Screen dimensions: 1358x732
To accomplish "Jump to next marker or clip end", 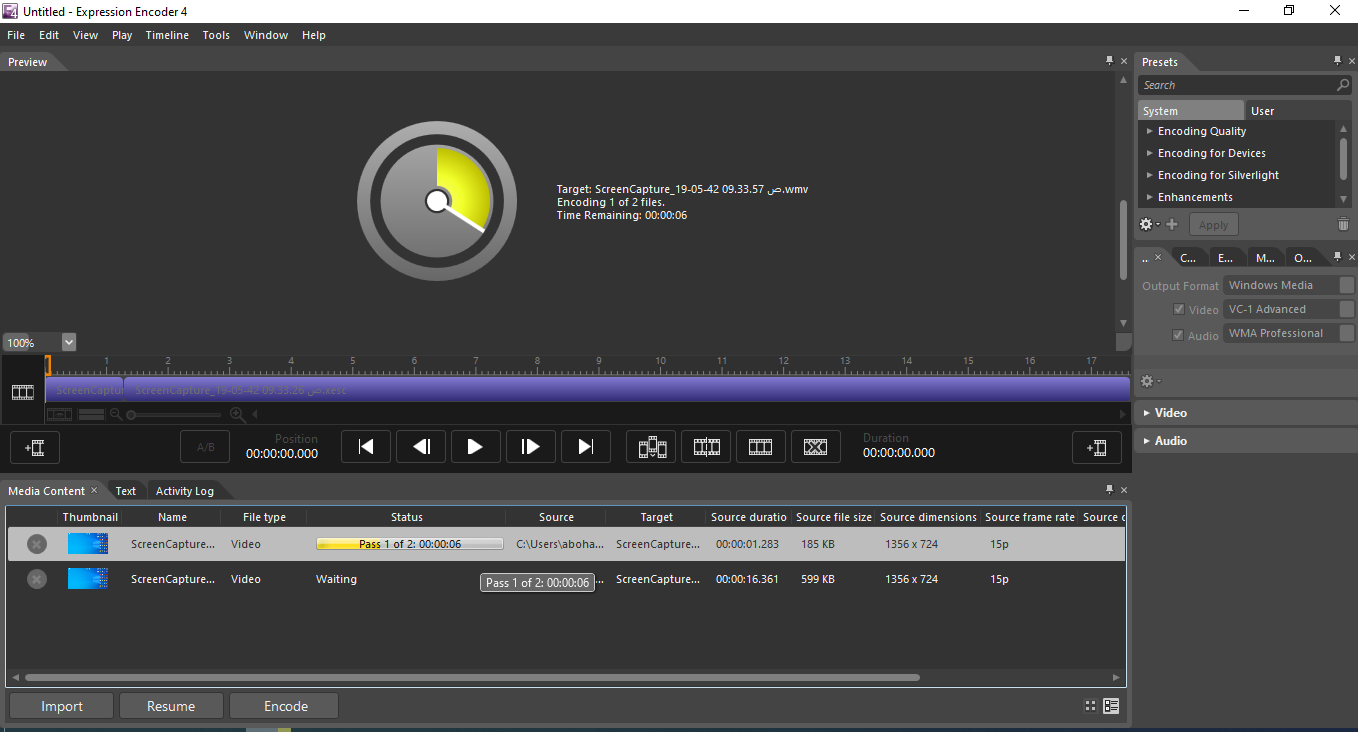I will (586, 447).
